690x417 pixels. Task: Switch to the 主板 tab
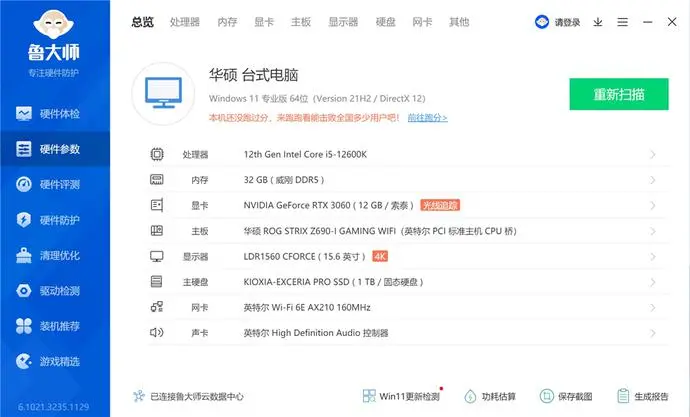[301, 22]
